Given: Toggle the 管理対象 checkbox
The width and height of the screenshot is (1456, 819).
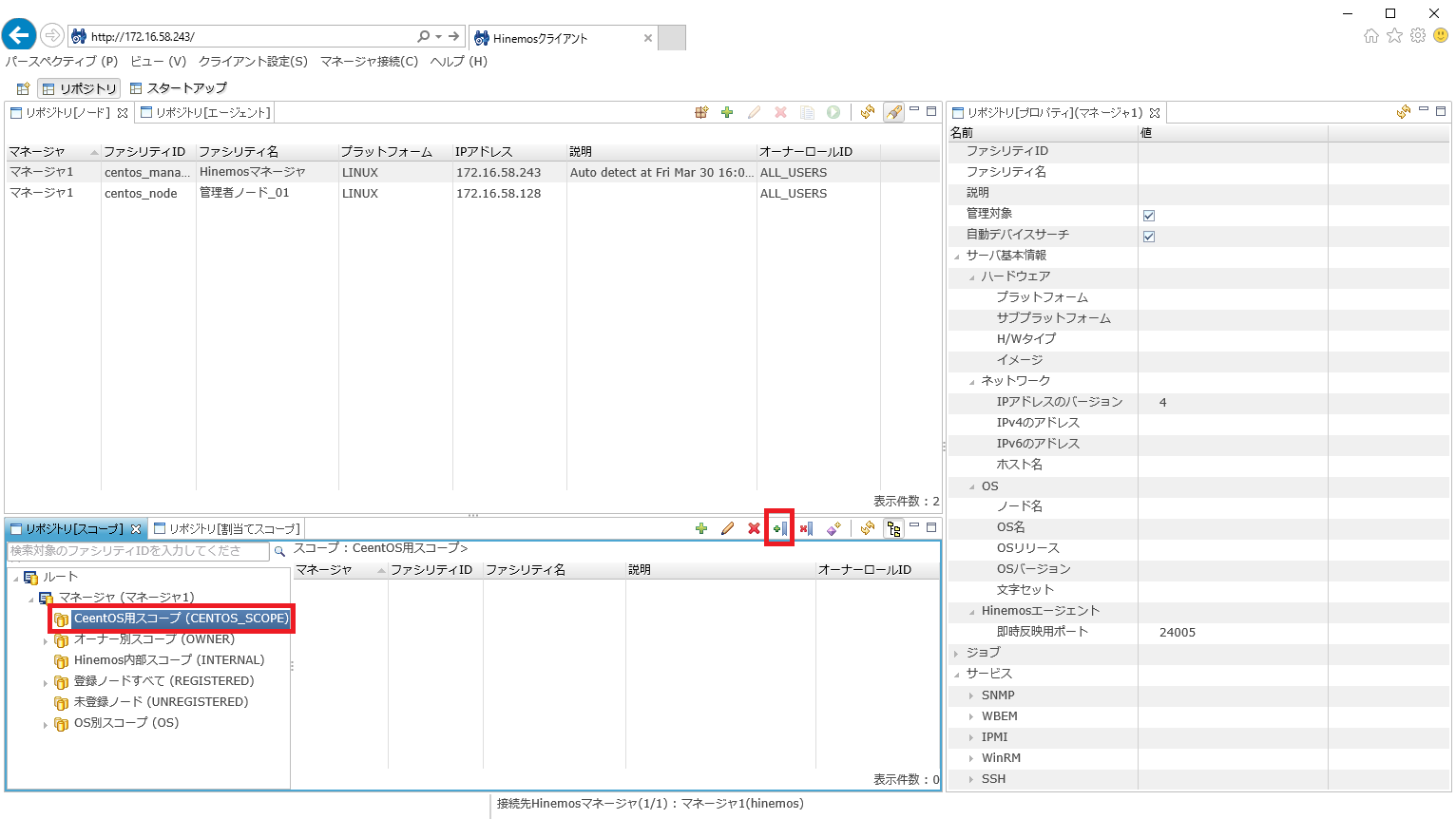Looking at the screenshot, I should click(x=1149, y=216).
